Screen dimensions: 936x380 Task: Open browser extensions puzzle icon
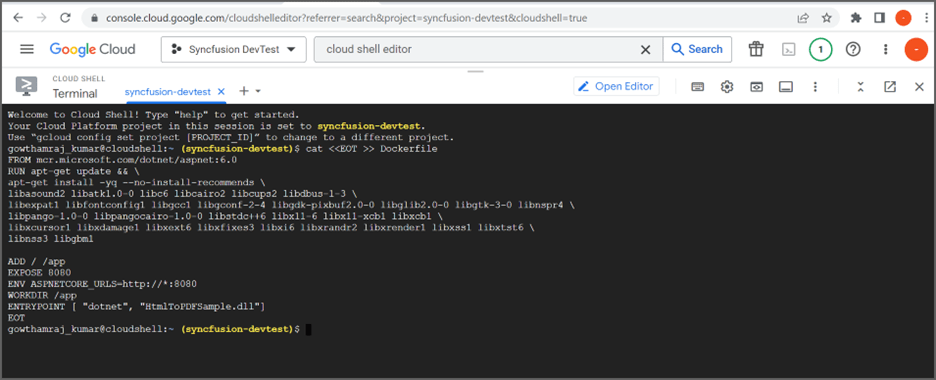856,18
